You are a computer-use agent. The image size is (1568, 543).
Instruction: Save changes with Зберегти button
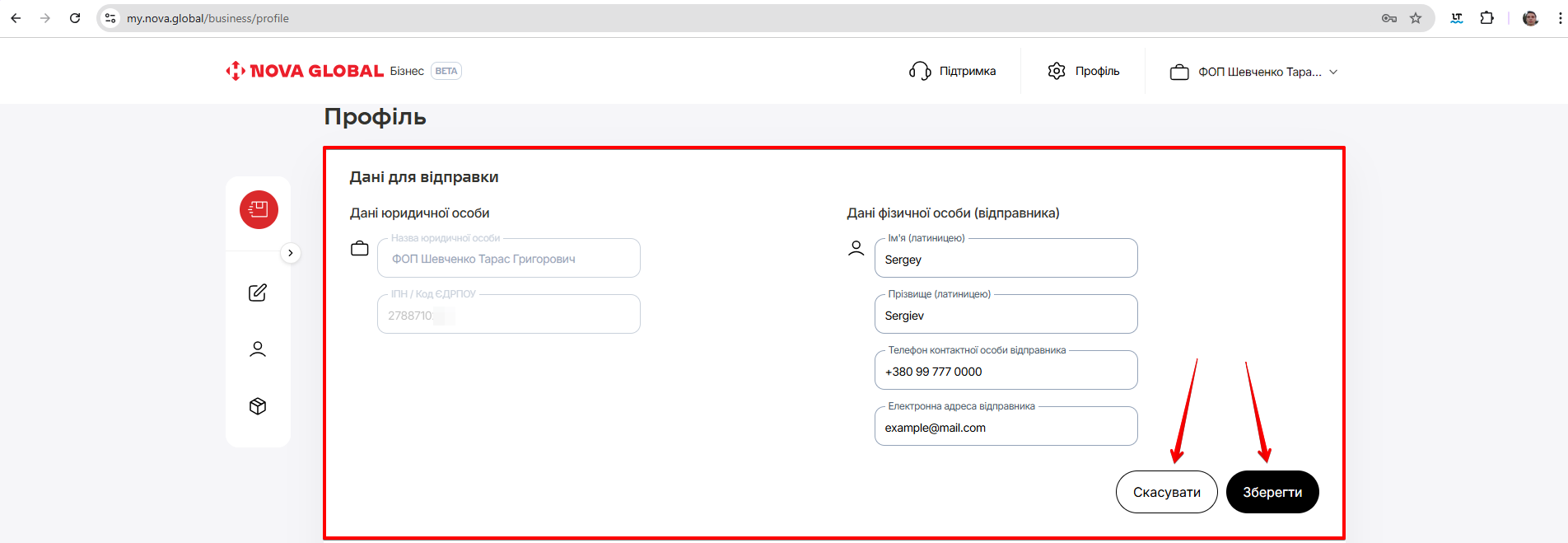(x=1272, y=492)
